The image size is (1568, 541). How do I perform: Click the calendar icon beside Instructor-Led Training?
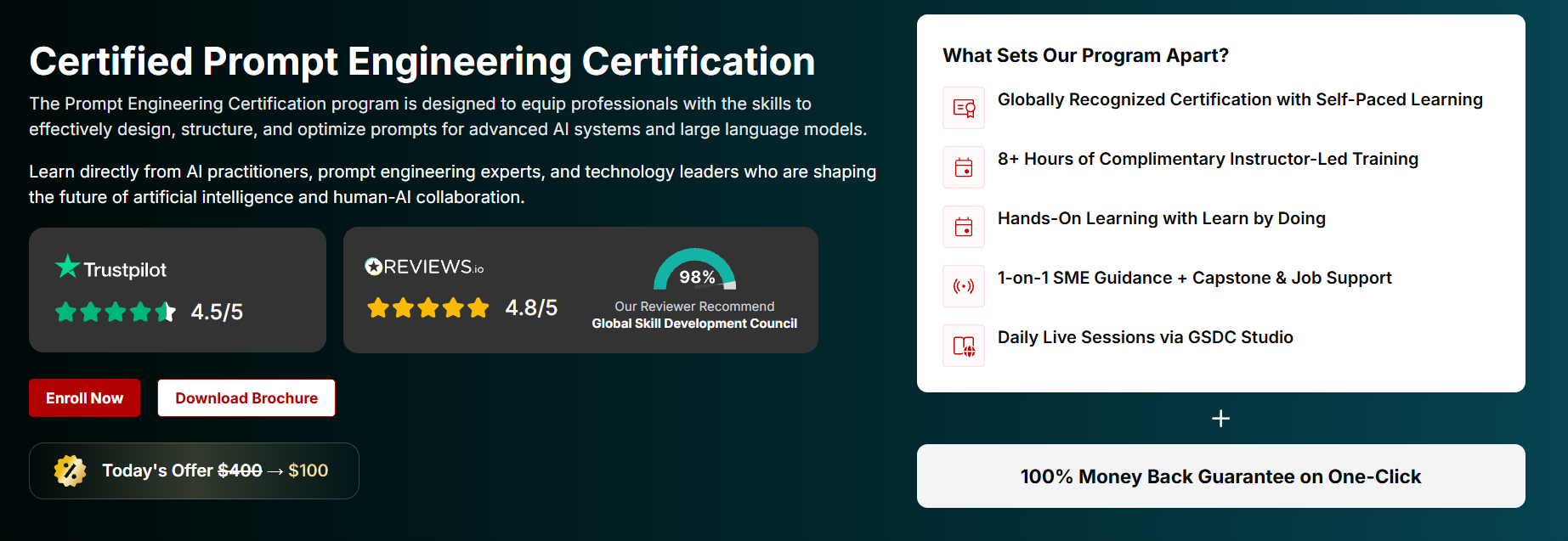(x=964, y=167)
